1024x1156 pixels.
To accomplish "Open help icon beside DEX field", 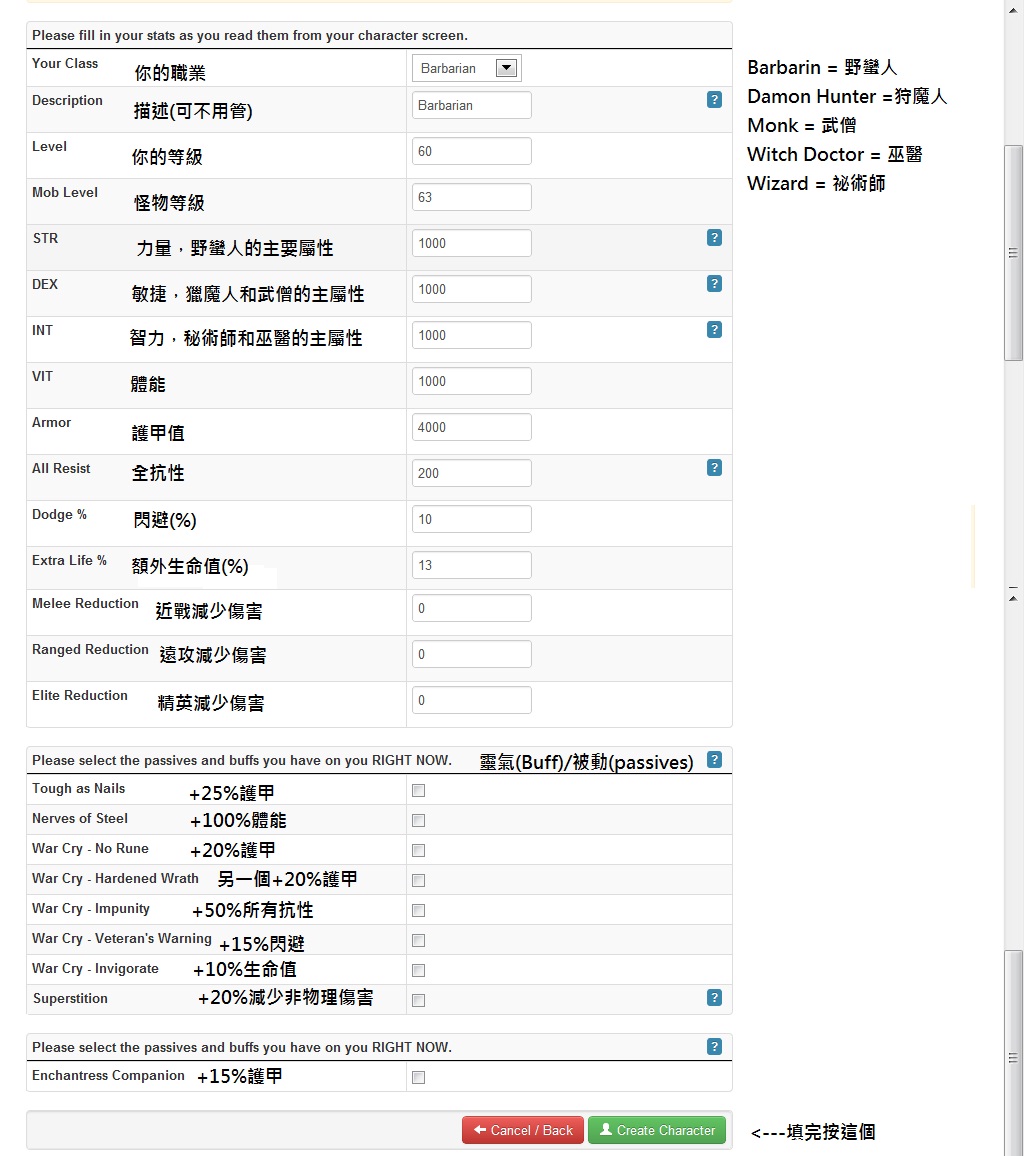I will pyautogui.click(x=714, y=284).
